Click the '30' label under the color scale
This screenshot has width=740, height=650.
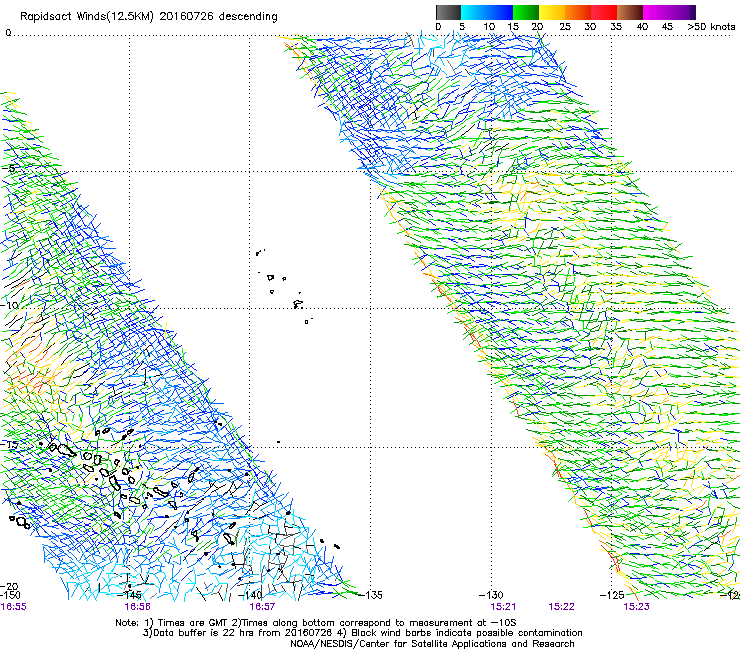[x=590, y=26]
